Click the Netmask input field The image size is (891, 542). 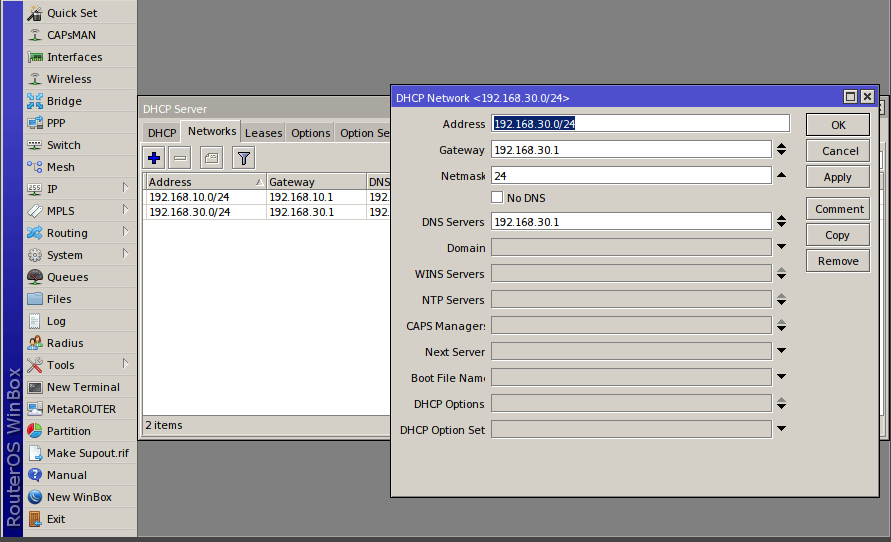point(631,176)
